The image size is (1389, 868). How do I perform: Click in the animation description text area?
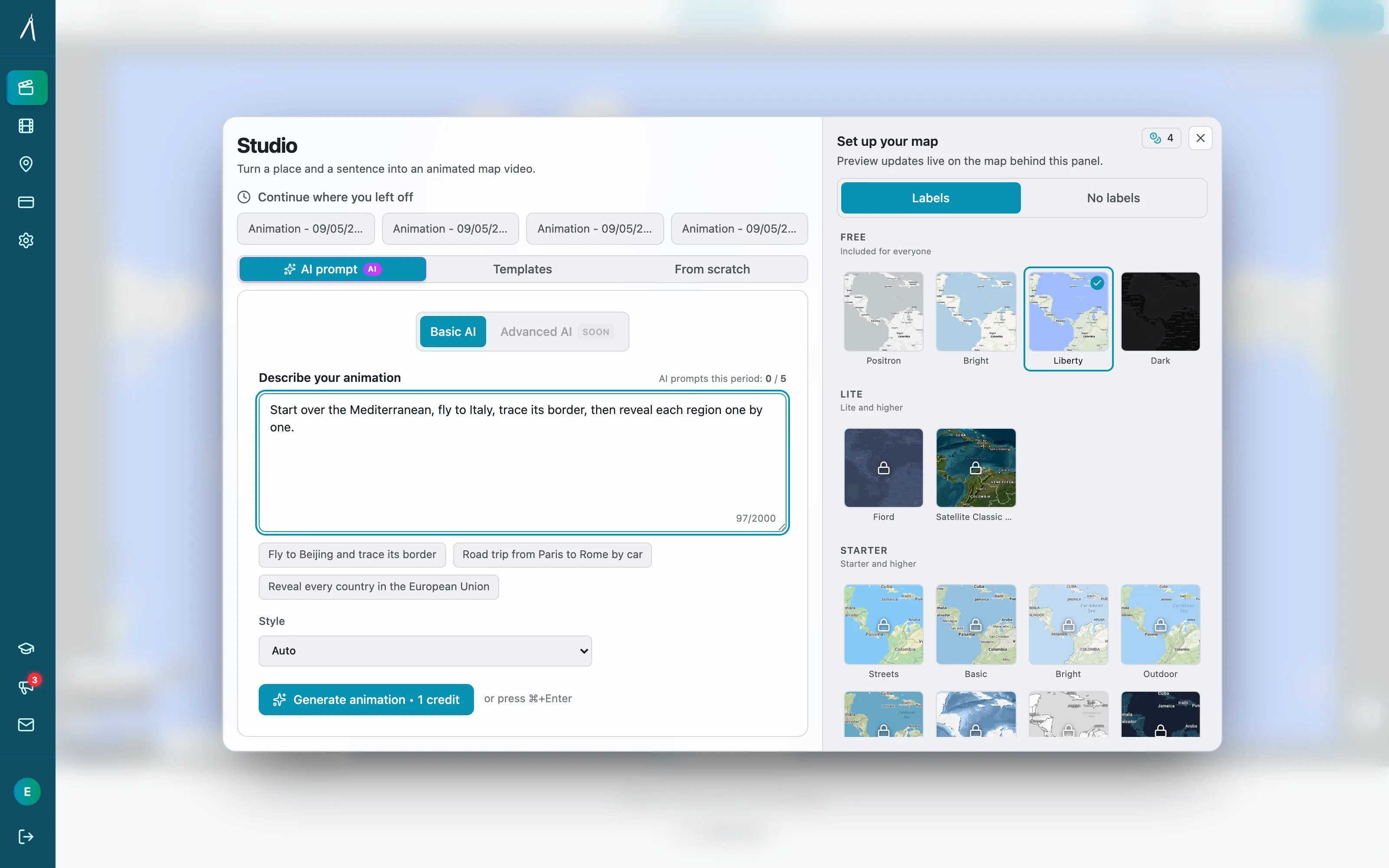click(x=522, y=462)
